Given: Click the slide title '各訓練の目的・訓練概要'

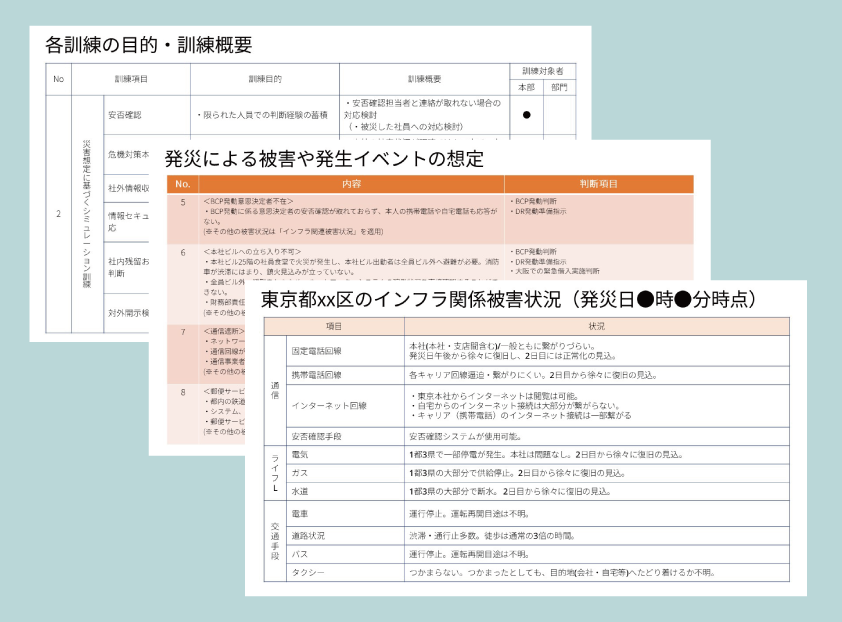Looking at the screenshot, I should tap(149, 45).
